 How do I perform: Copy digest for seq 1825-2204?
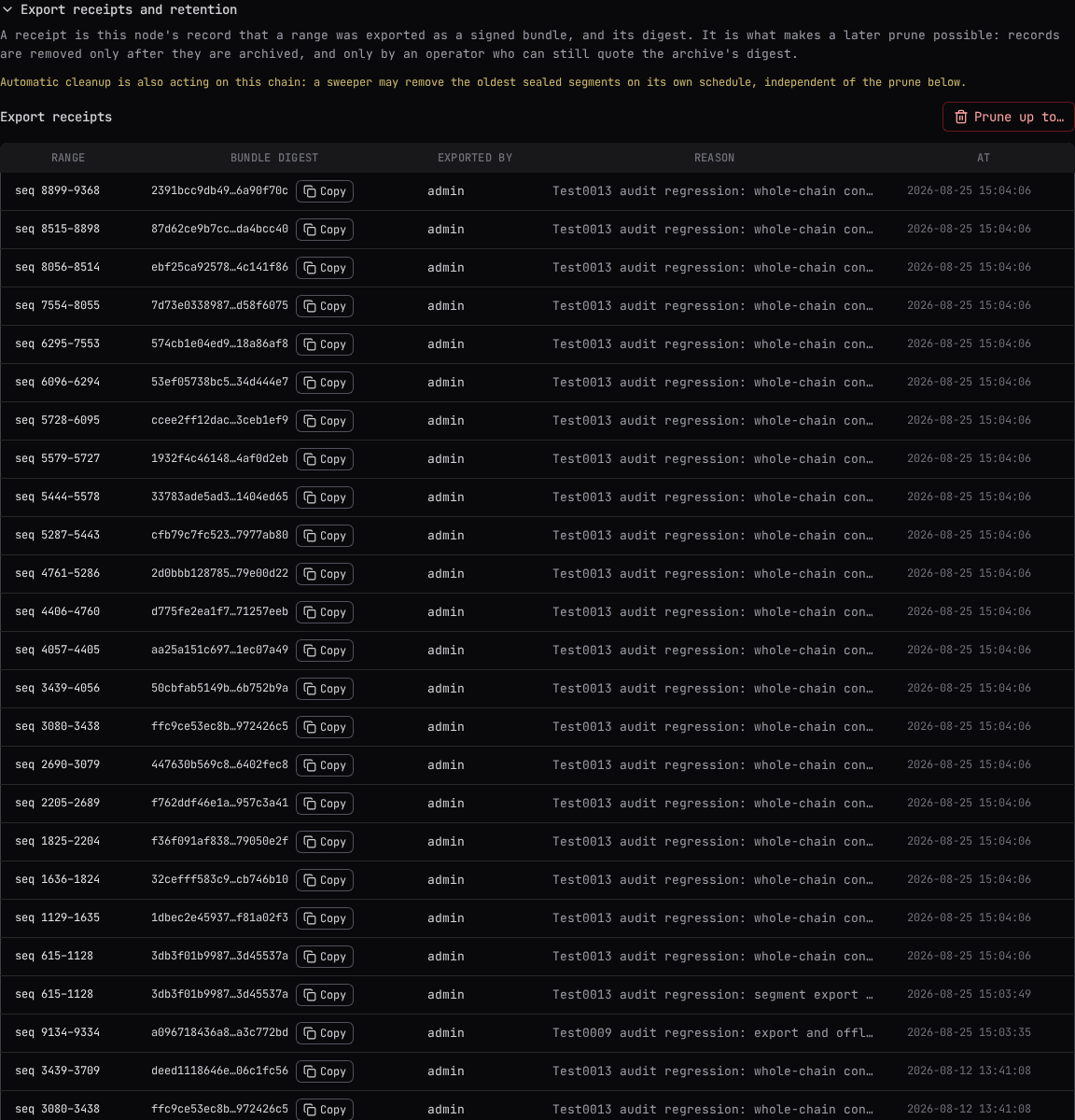(x=325, y=842)
